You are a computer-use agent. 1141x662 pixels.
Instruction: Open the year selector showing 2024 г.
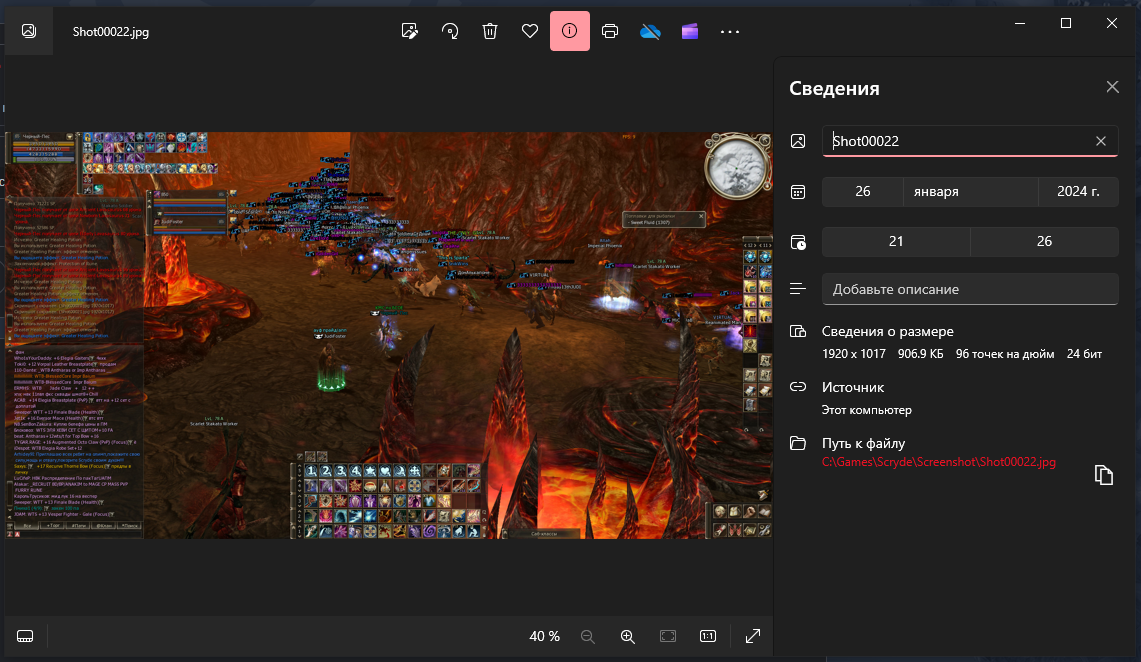1077,192
